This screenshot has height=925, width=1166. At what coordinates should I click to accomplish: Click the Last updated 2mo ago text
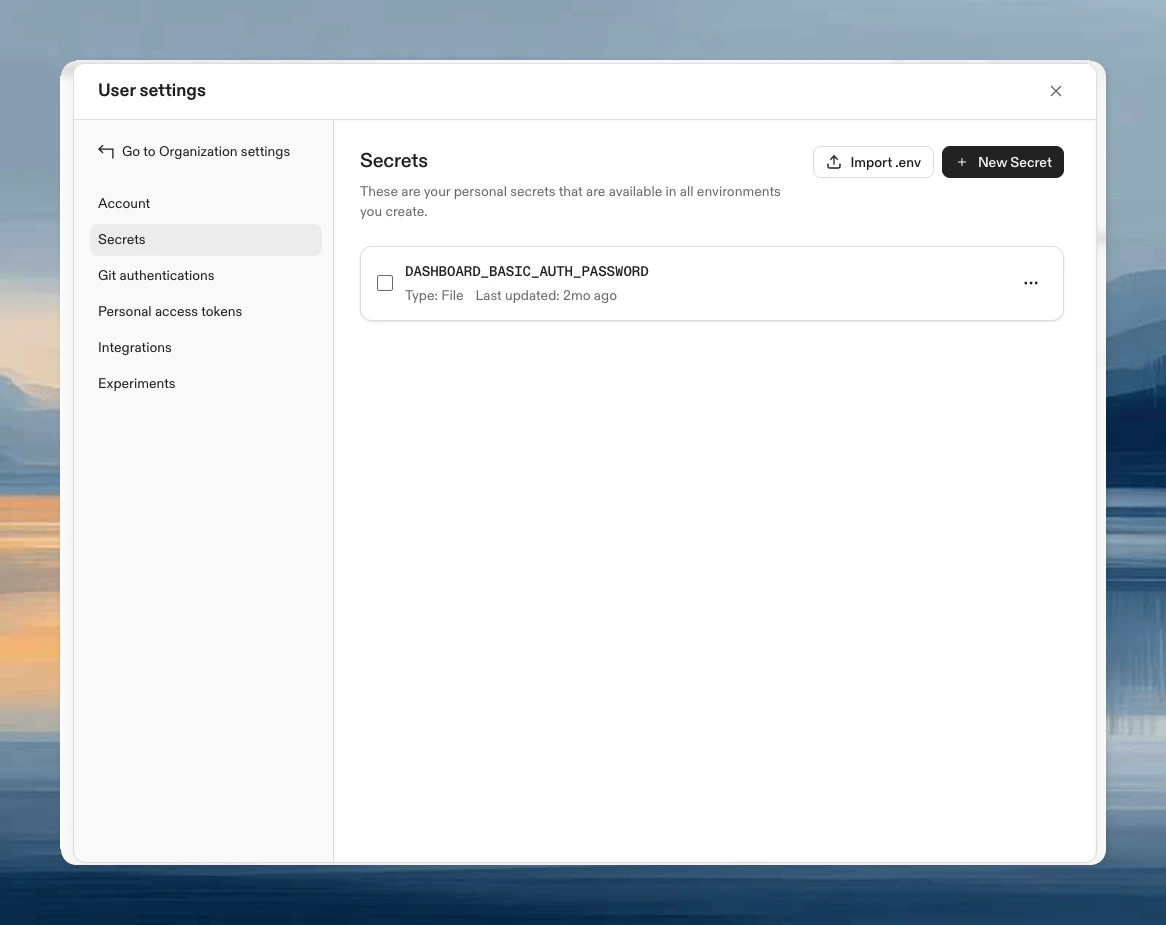(546, 295)
